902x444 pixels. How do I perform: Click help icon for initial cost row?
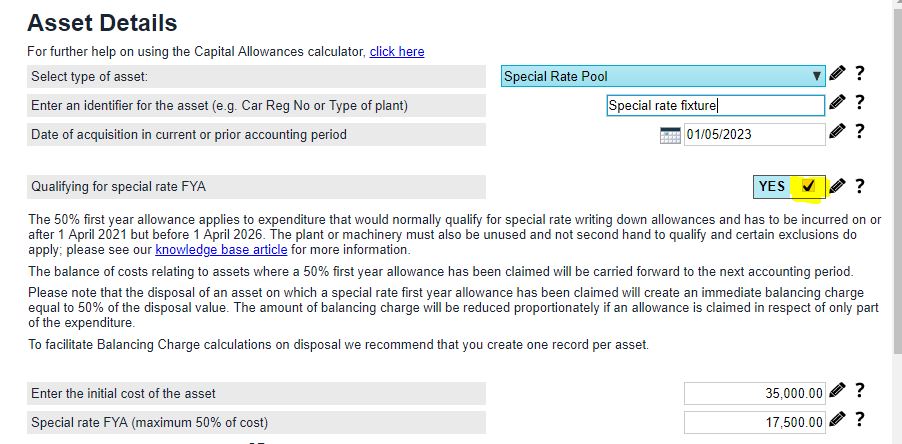point(859,391)
